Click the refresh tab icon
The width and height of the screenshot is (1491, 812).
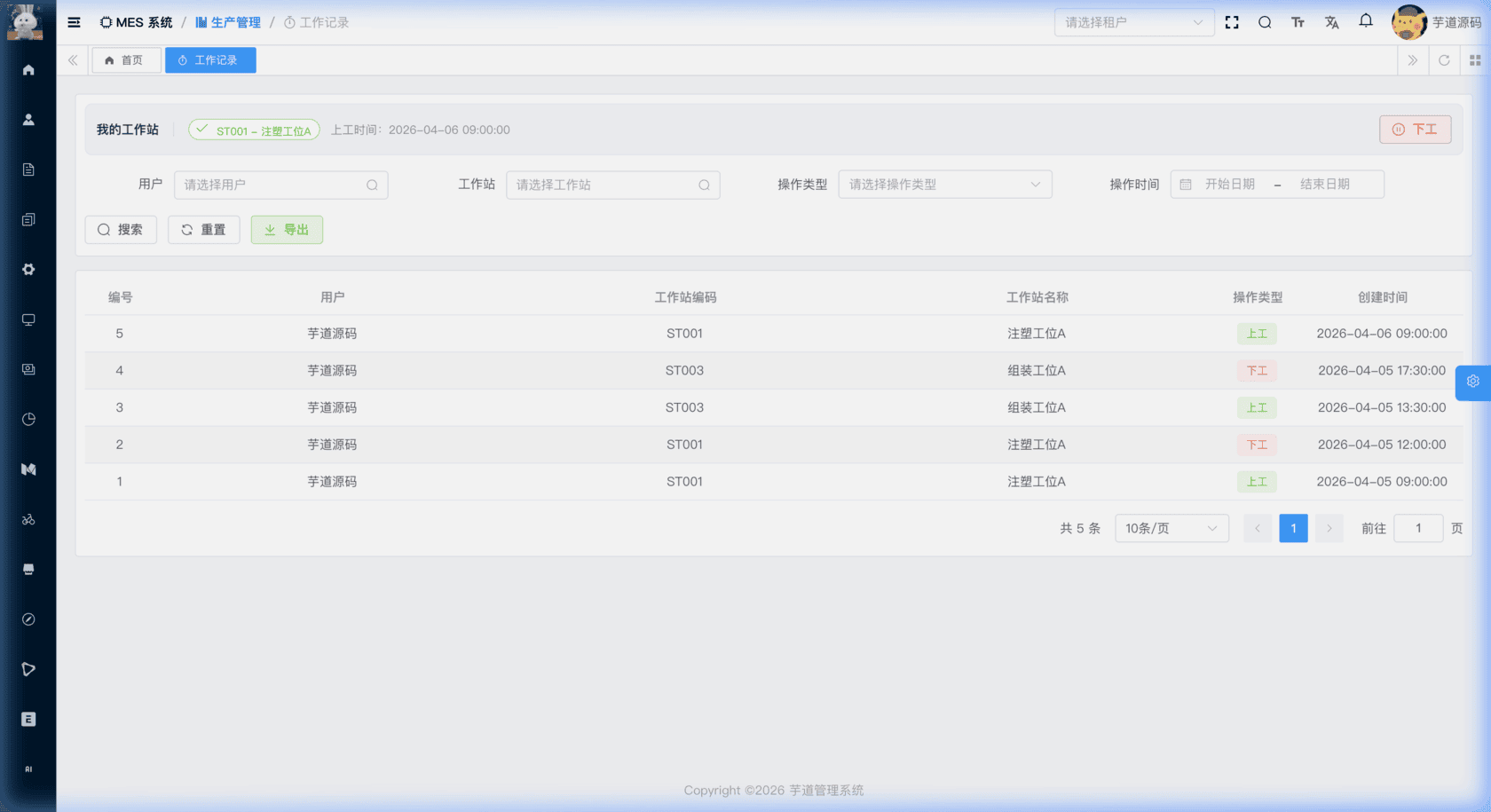click(1444, 60)
